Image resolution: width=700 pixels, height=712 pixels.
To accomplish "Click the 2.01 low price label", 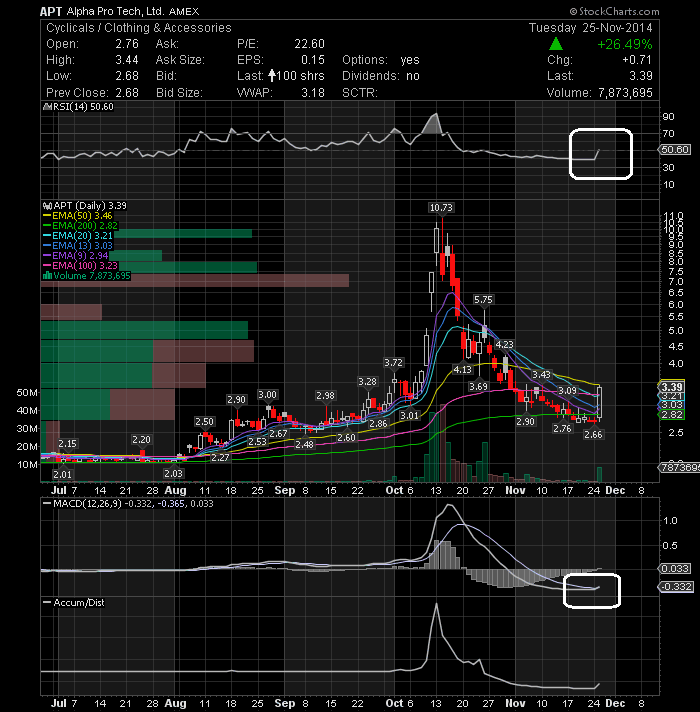I will pyautogui.click(x=62, y=475).
